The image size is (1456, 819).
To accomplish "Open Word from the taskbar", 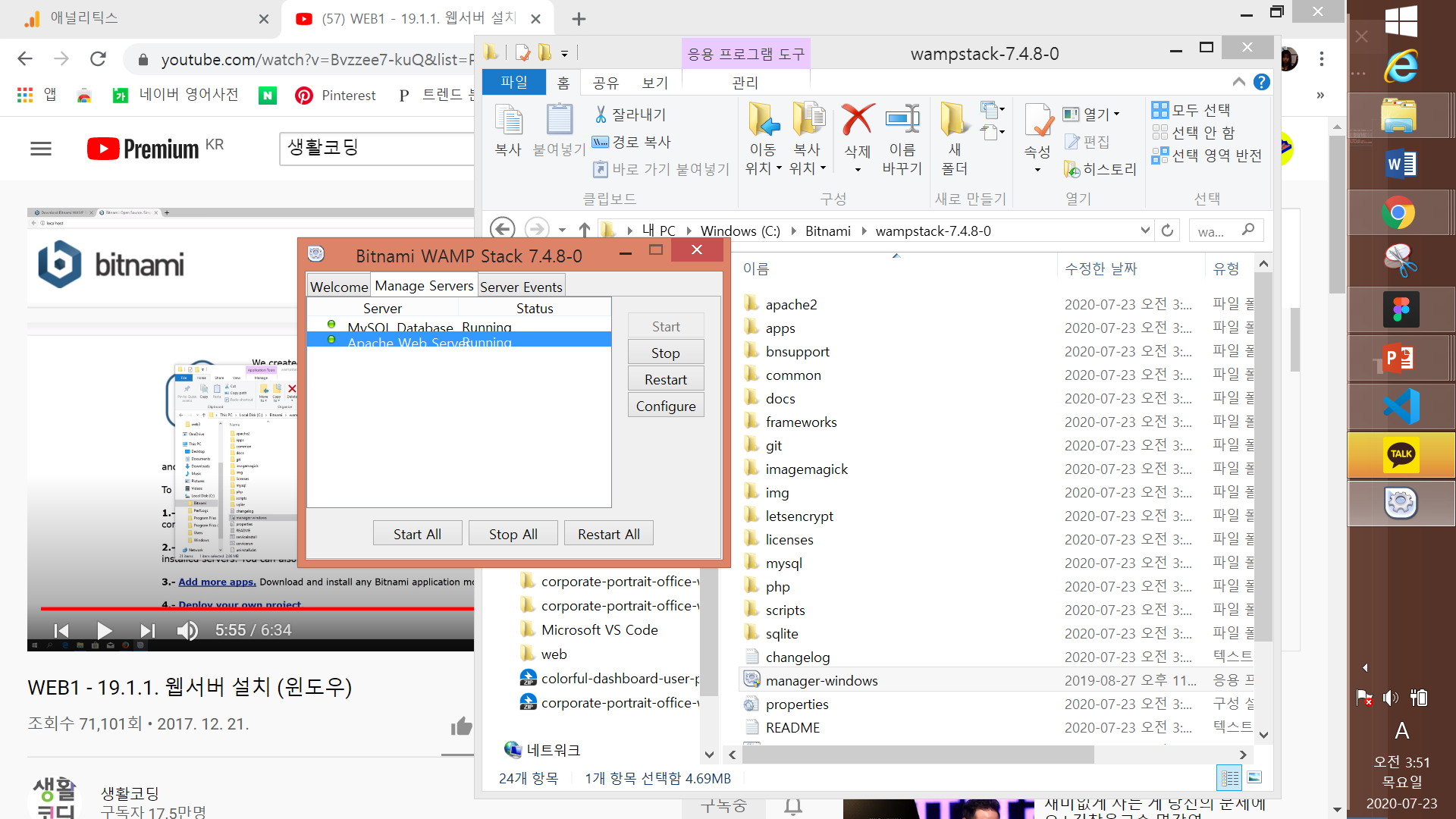I will 1401,164.
